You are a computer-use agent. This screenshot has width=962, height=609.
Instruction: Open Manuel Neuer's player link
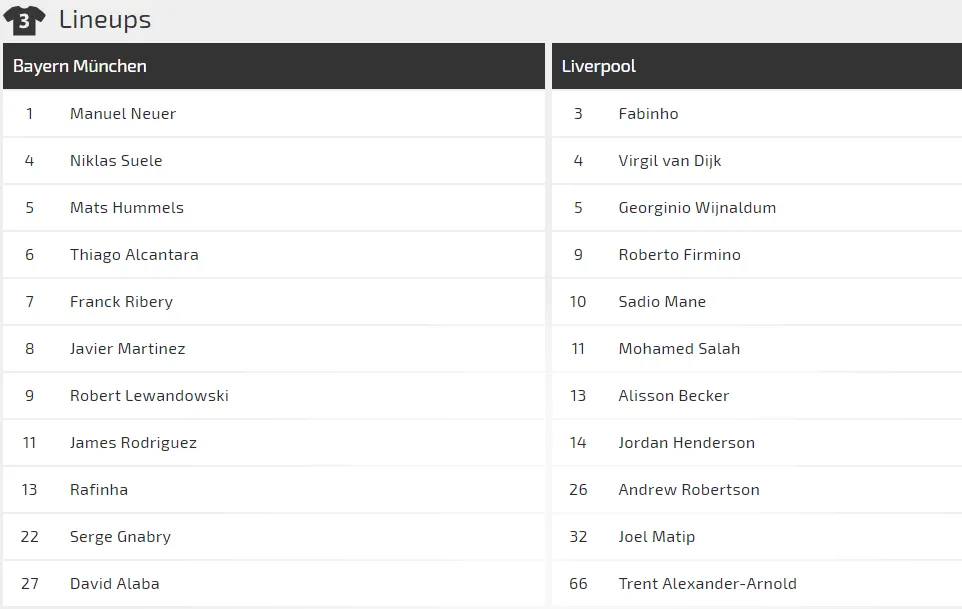click(x=123, y=114)
